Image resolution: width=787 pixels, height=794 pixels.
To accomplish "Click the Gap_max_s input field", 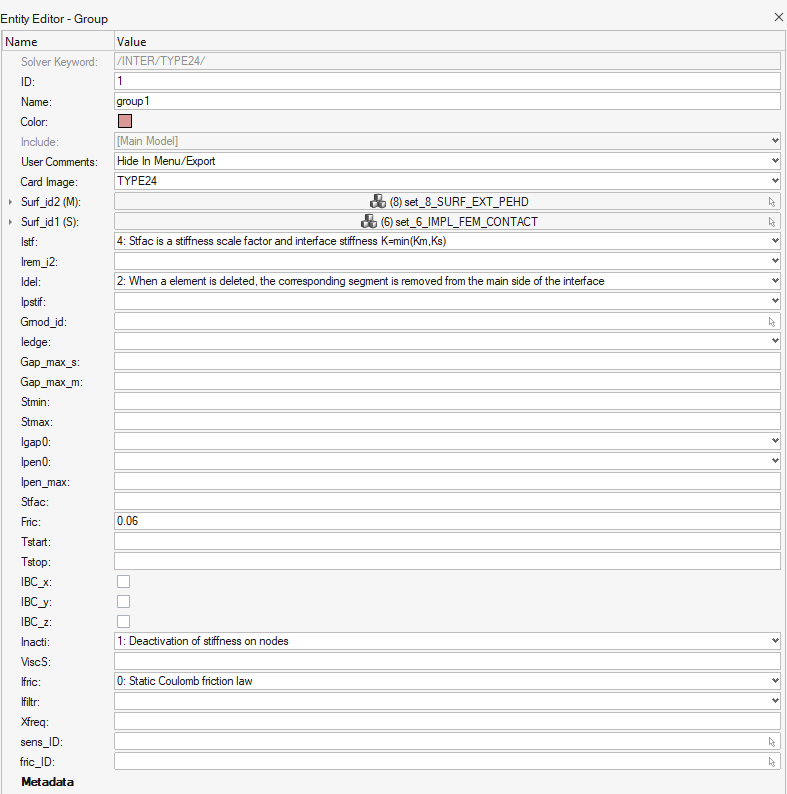I will click(447, 361).
